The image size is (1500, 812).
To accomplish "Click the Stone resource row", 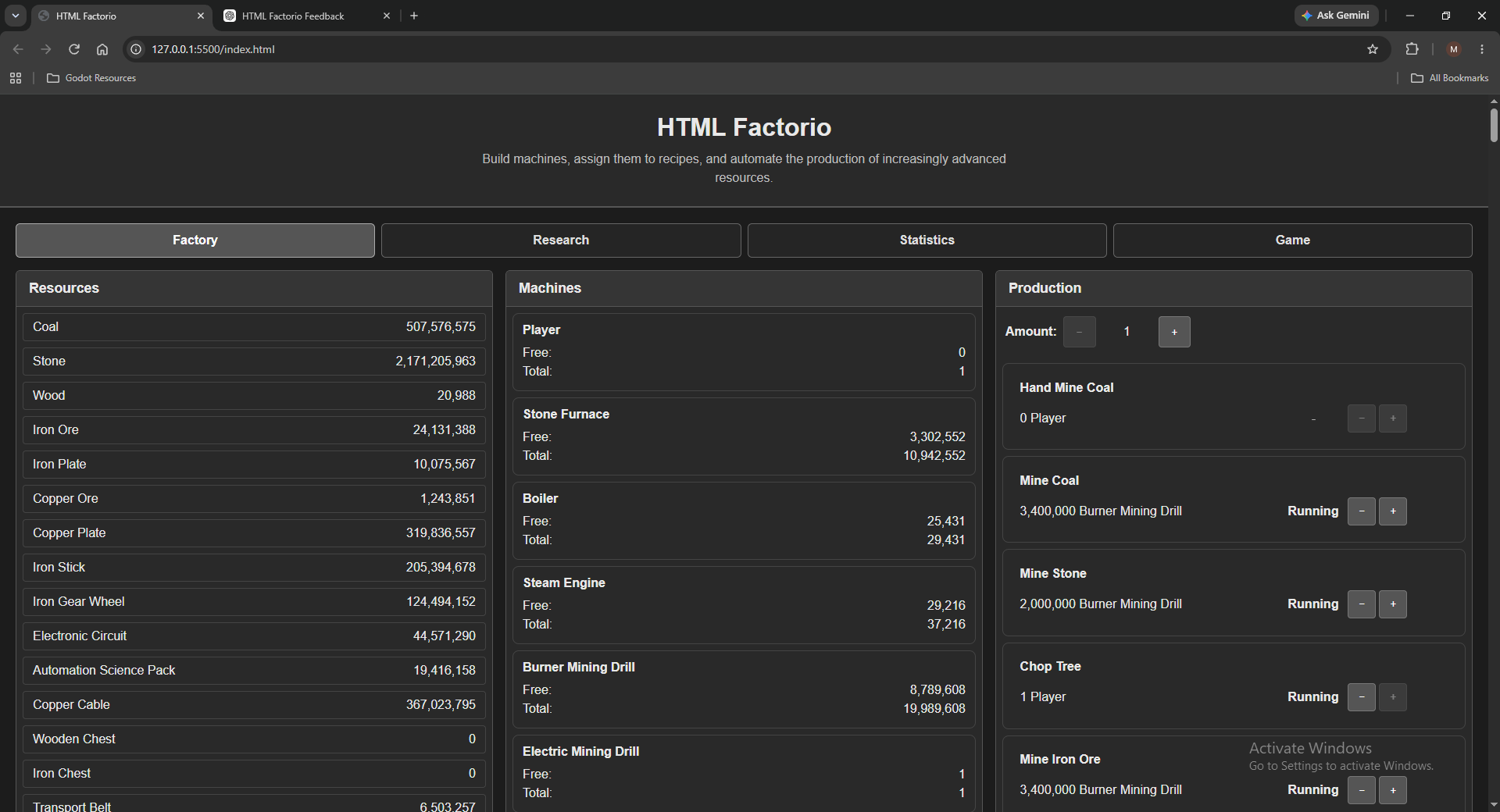I will click(254, 361).
